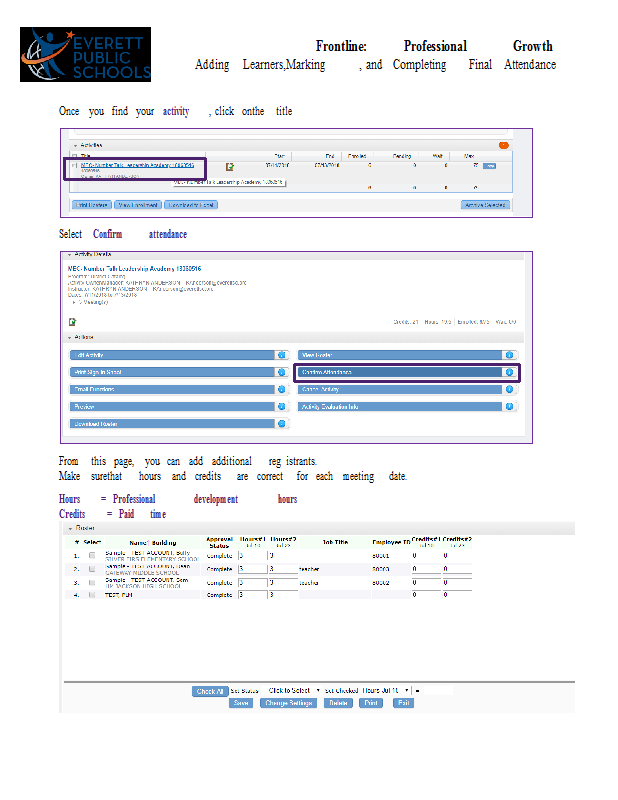Screen dimensions: 618x800
Task: Select the checkbox for roster row 2
Action: point(92,568)
